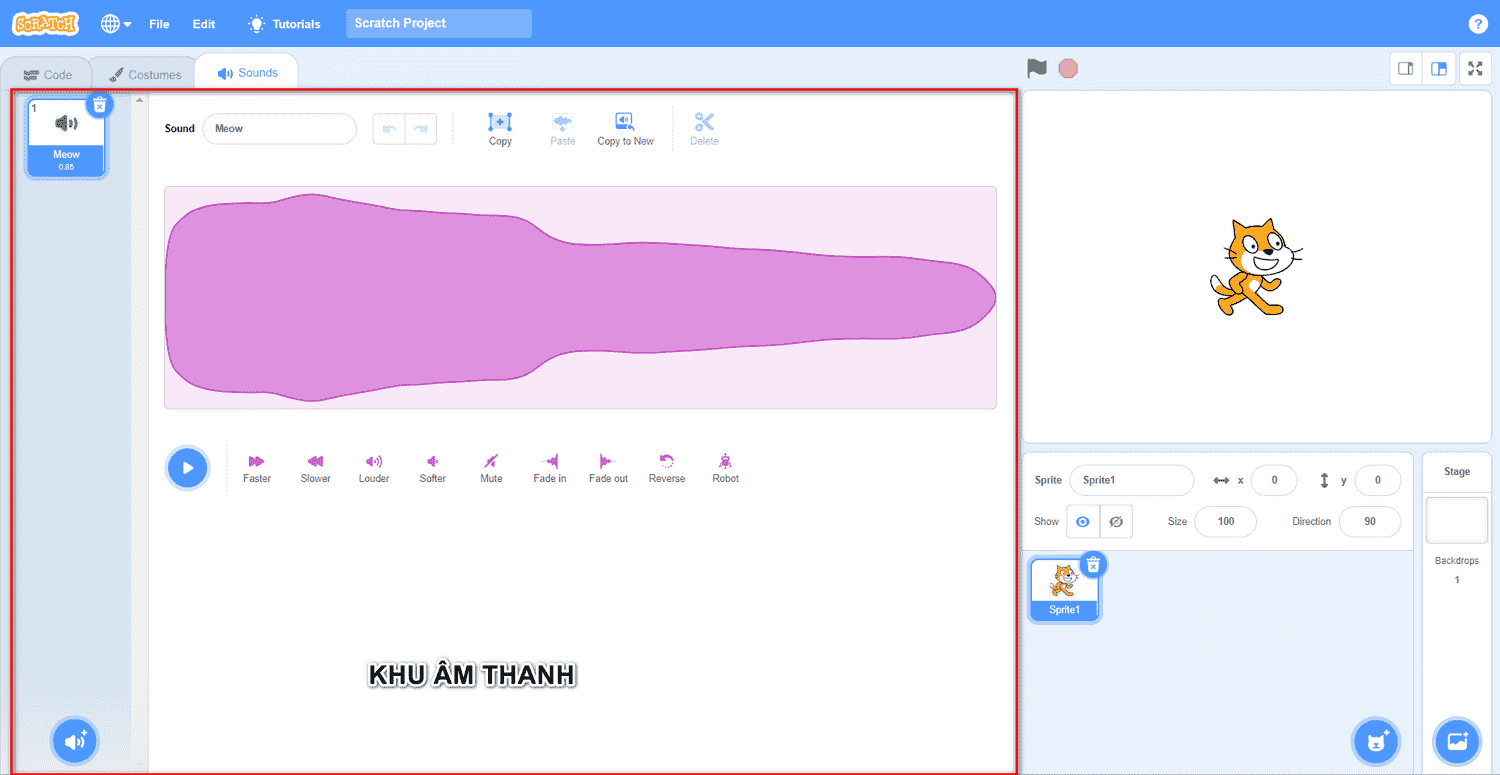Click the green flag to run
This screenshot has height=775, width=1500.
pyautogui.click(x=1037, y=69)
